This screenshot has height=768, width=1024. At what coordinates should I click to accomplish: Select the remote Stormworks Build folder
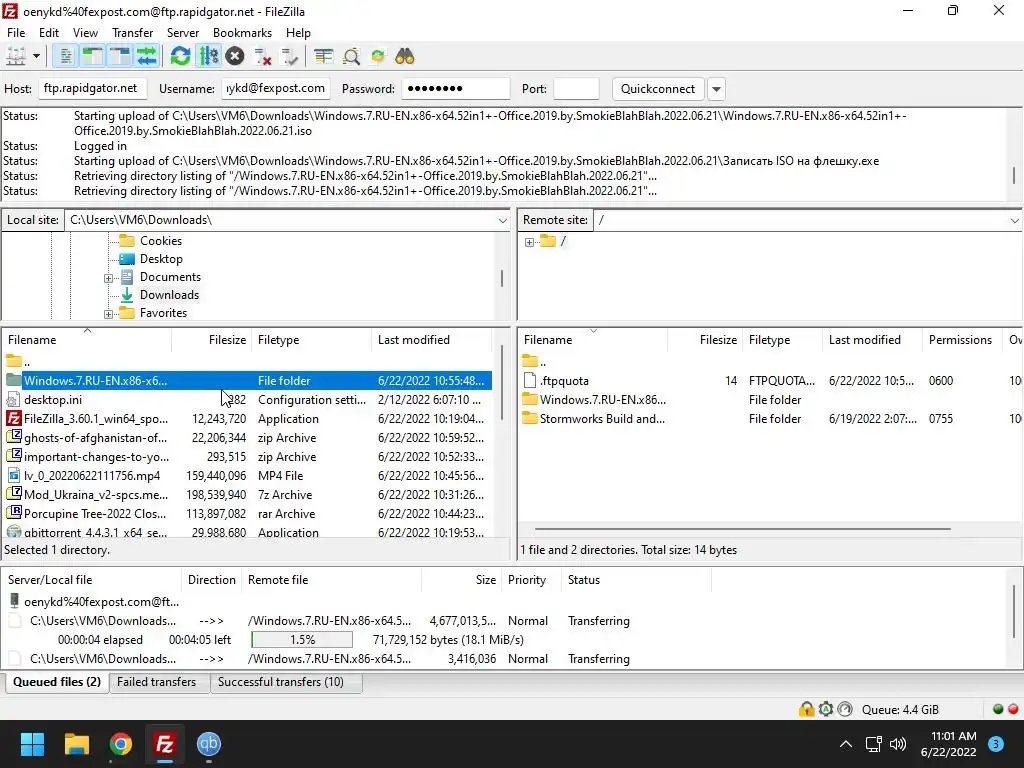771,419
